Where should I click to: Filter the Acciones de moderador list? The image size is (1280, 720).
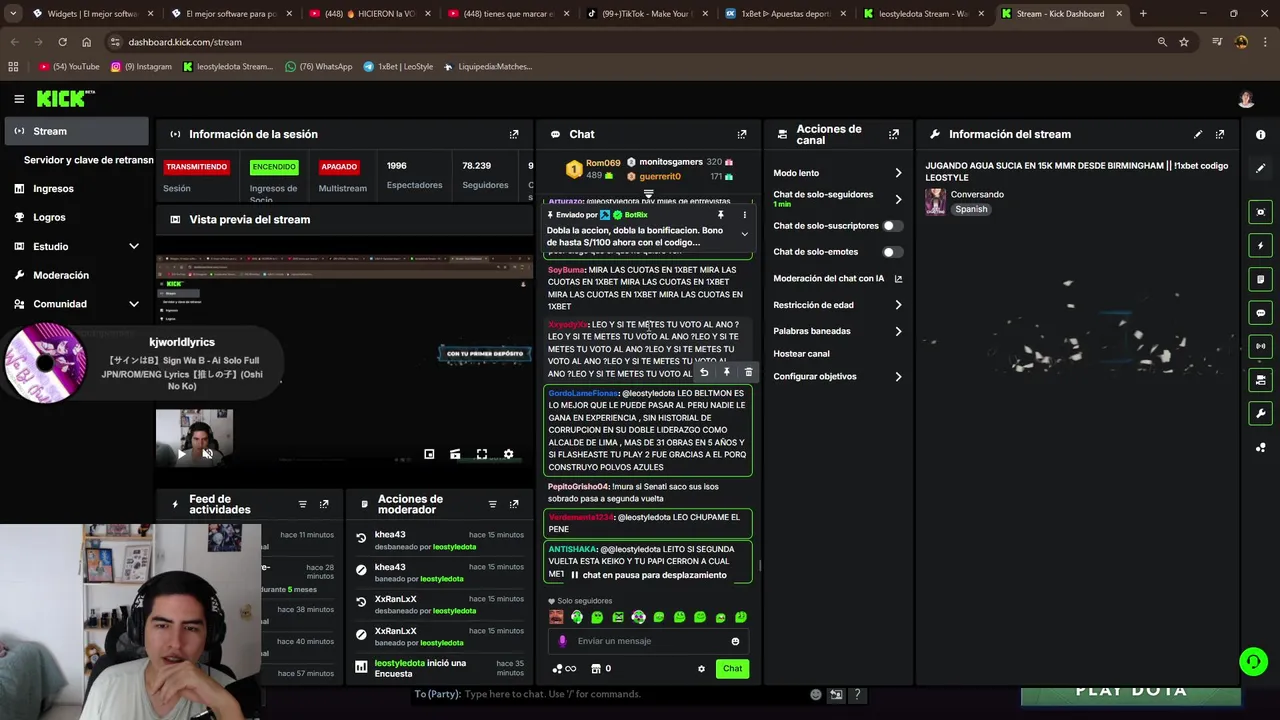492,504
